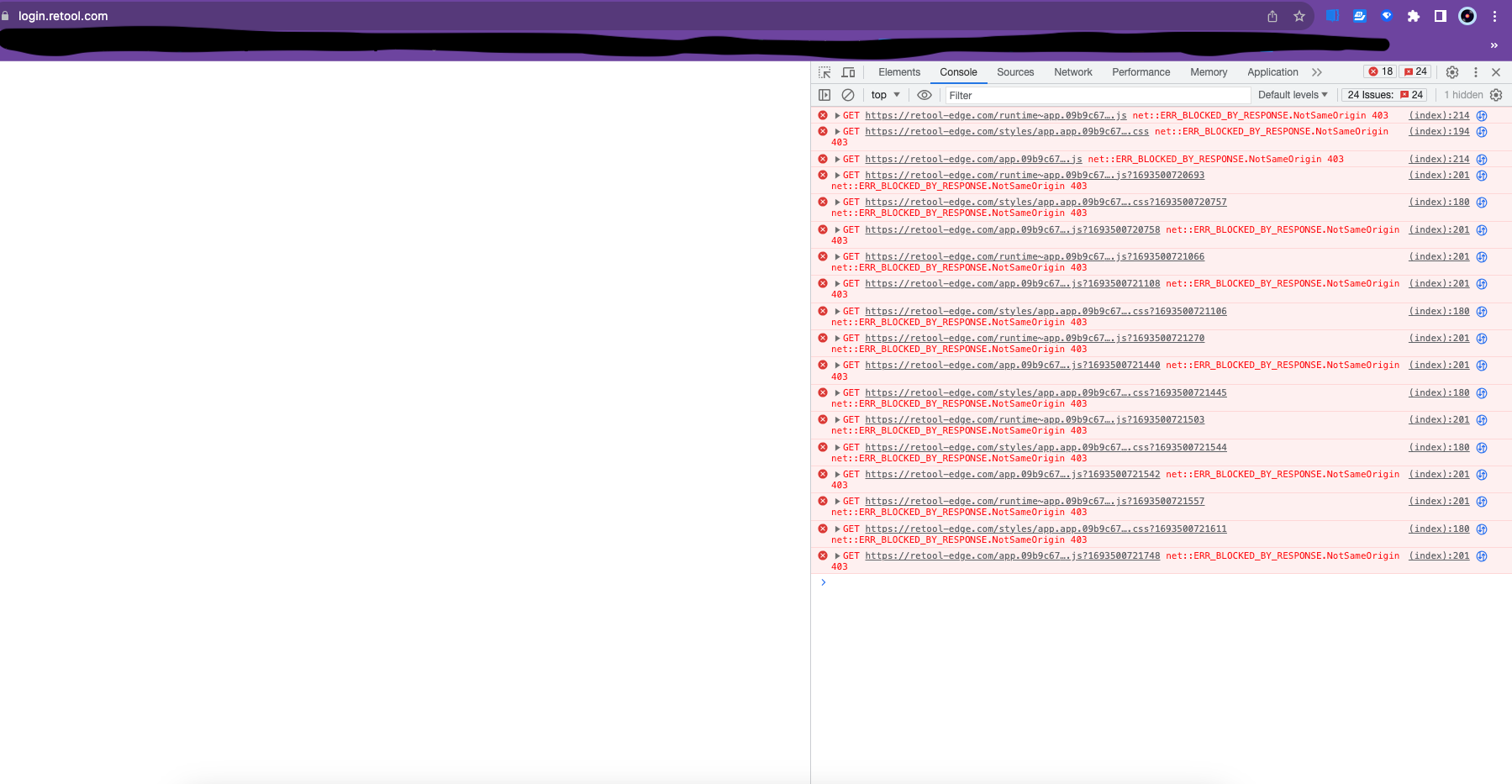Bookmark the page via the star icon
This screenshot has height=784, width=1512.
(1299, 16)
